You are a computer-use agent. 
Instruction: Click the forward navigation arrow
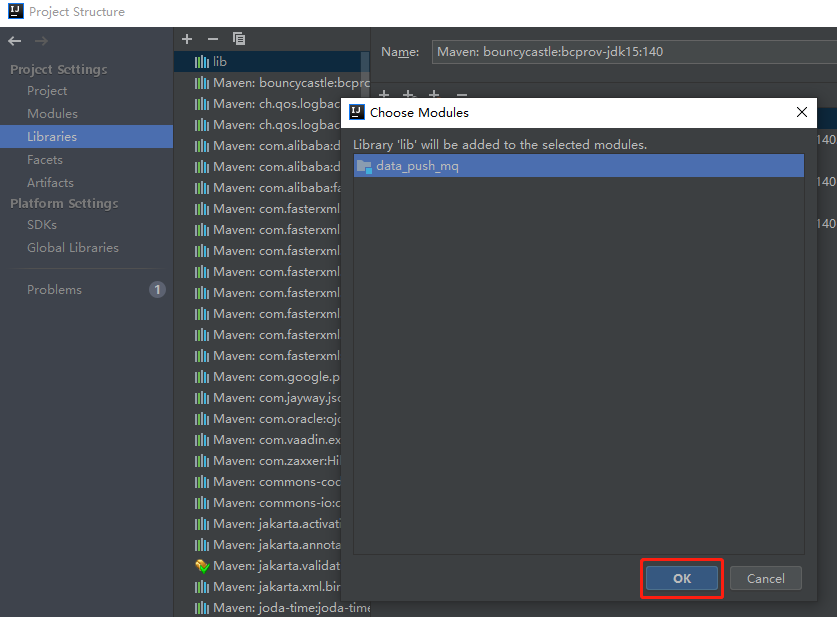pos(41,41)
